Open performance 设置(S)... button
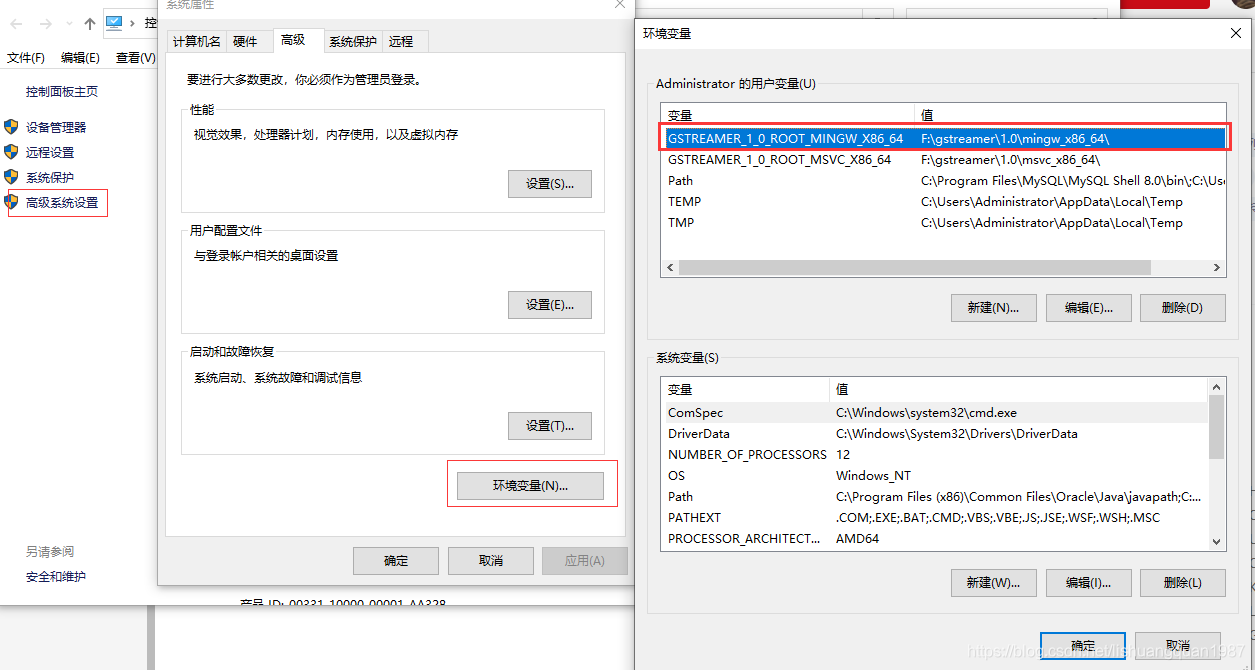This screenshot has height=670, width=1255. tap(549, 184)
